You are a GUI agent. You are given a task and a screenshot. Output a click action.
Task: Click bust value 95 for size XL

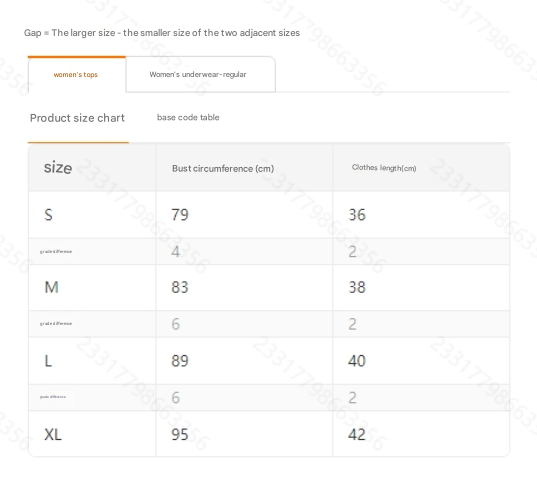[x=180, y=434]
